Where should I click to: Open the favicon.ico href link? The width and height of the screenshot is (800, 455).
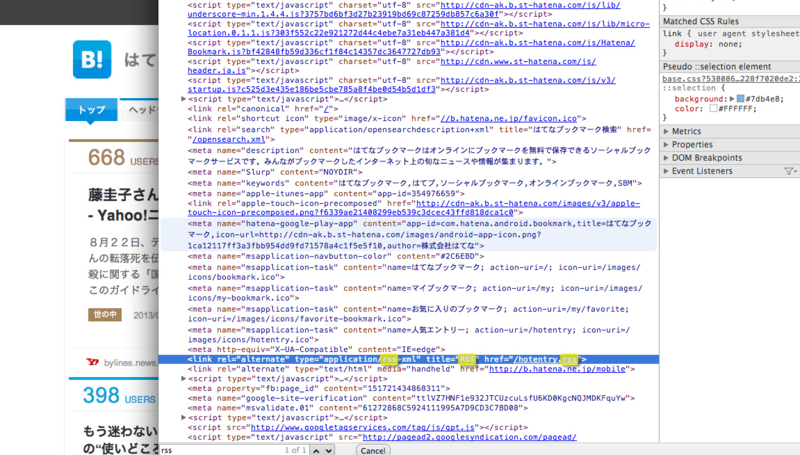click(509, 118)
